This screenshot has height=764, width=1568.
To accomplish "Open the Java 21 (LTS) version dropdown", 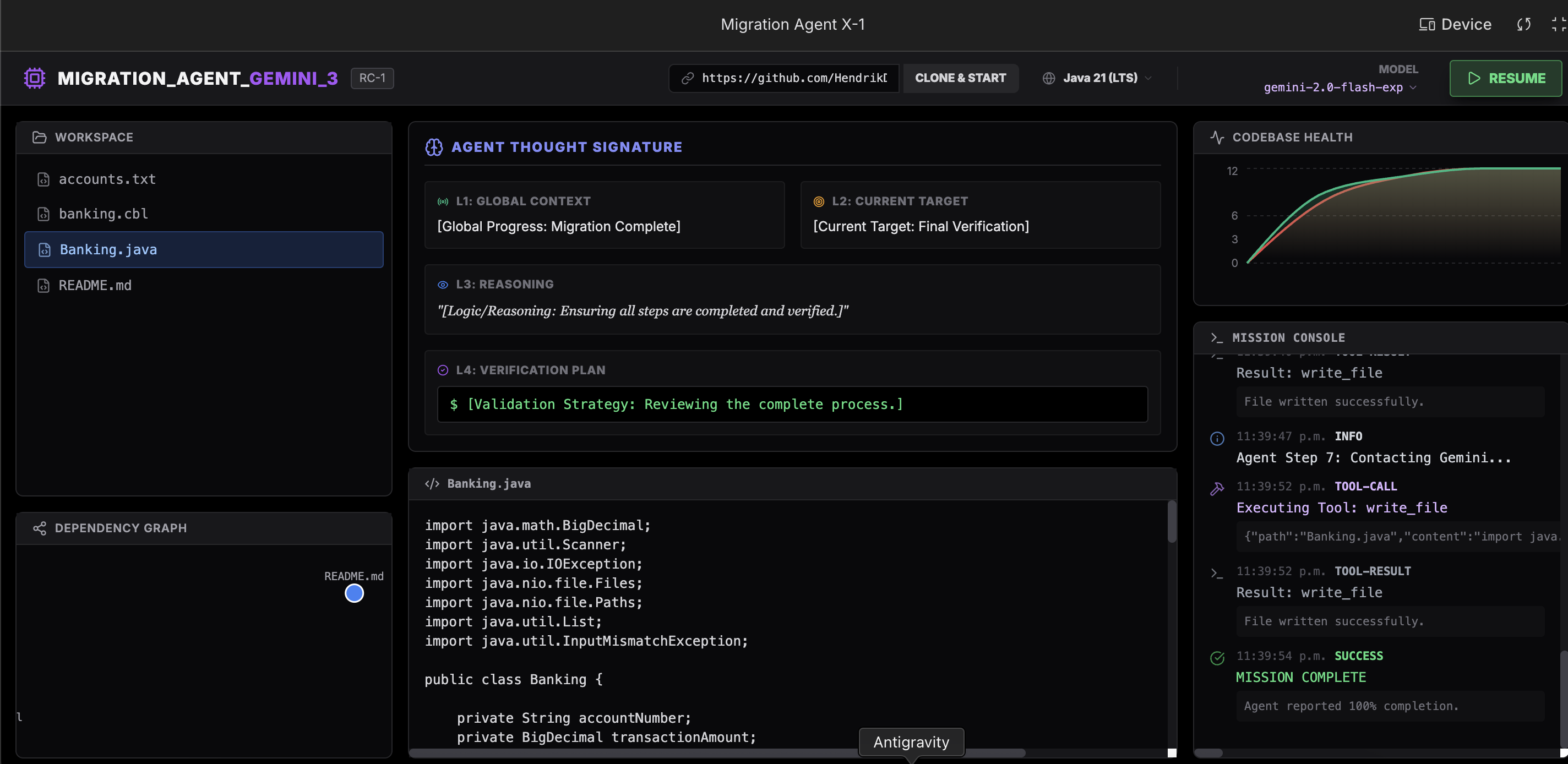I will (1099, 78).
